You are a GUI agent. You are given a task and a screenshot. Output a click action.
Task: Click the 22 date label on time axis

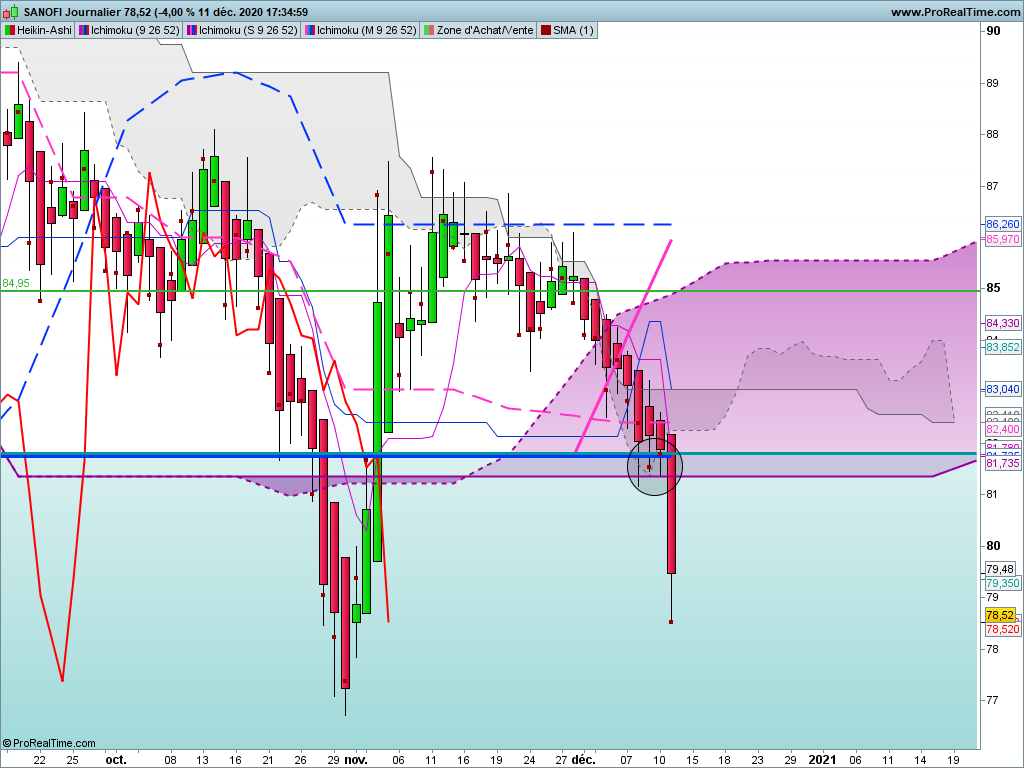(x=39, y=760)
